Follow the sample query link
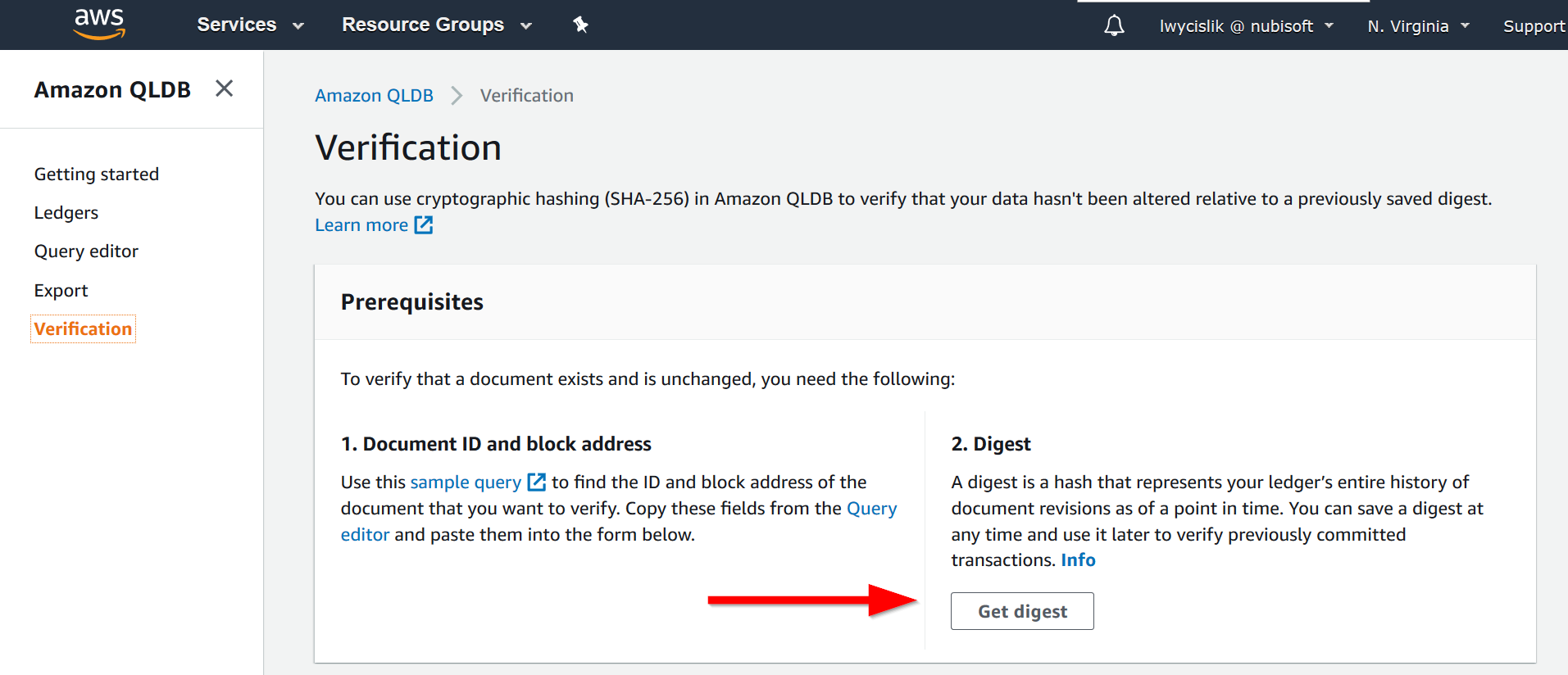This screenshot has width=1568, height=675. pyautogui.click(x=466, y=482)
